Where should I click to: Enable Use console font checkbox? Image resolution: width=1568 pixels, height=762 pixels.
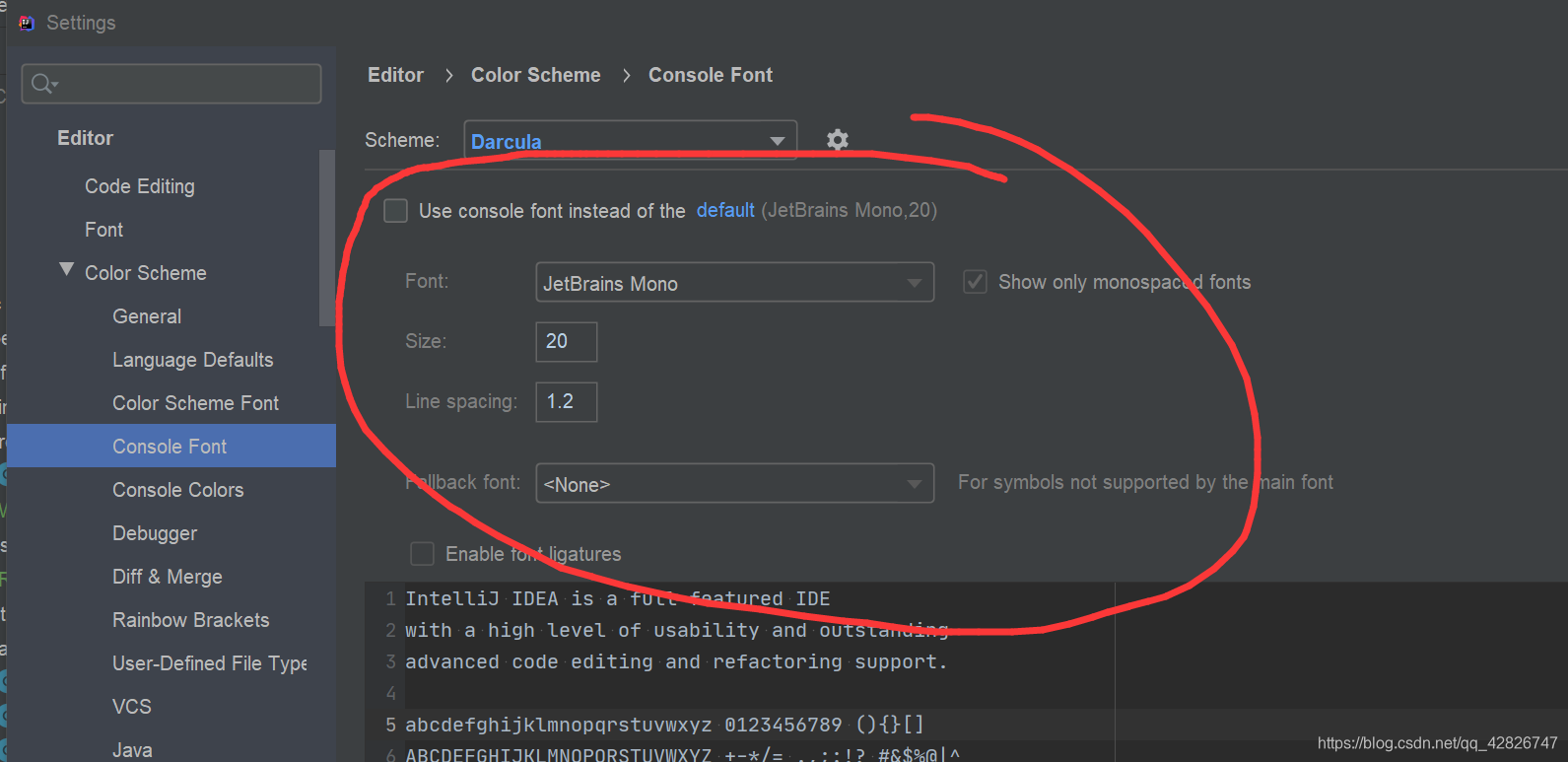[x=395, y=211]
